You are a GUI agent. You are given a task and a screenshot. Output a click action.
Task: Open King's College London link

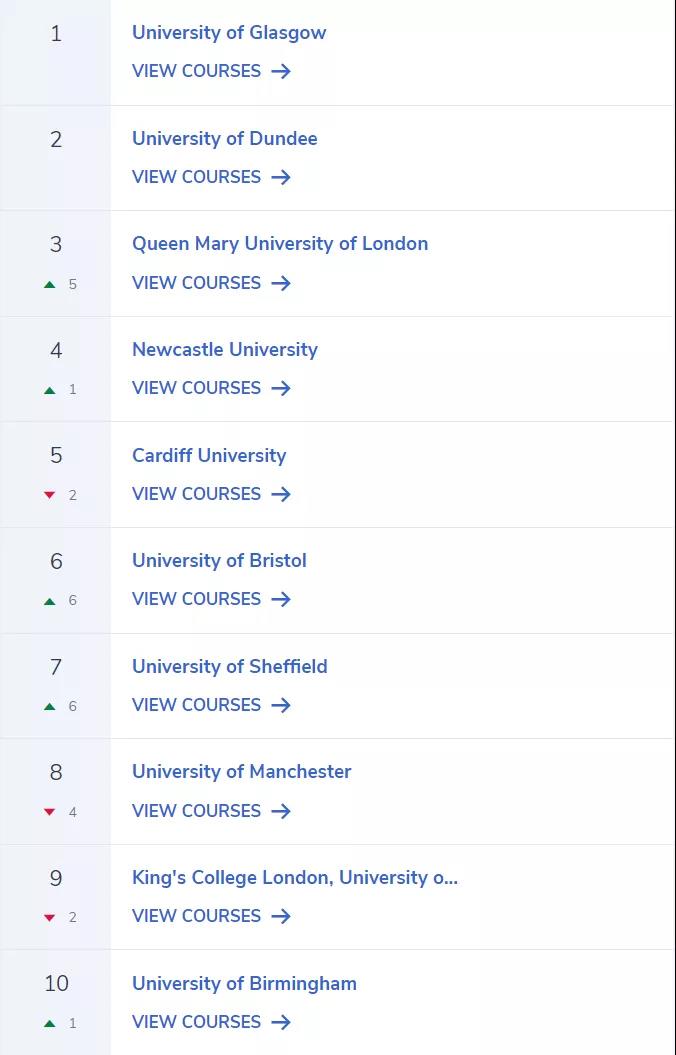coord(295,877)
